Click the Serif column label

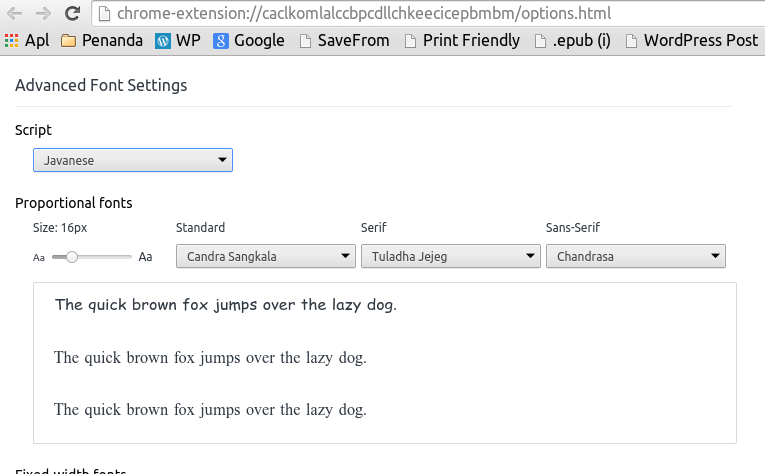[x=373, y=228]
